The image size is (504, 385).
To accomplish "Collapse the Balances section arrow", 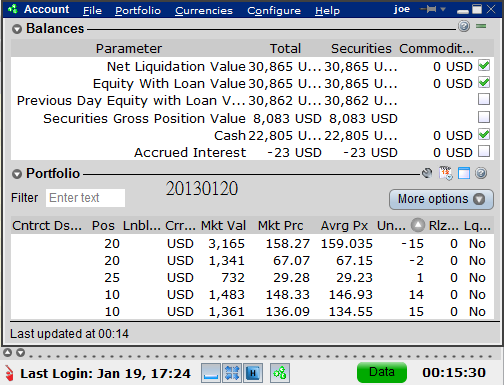I will click(x=17, y=29).
